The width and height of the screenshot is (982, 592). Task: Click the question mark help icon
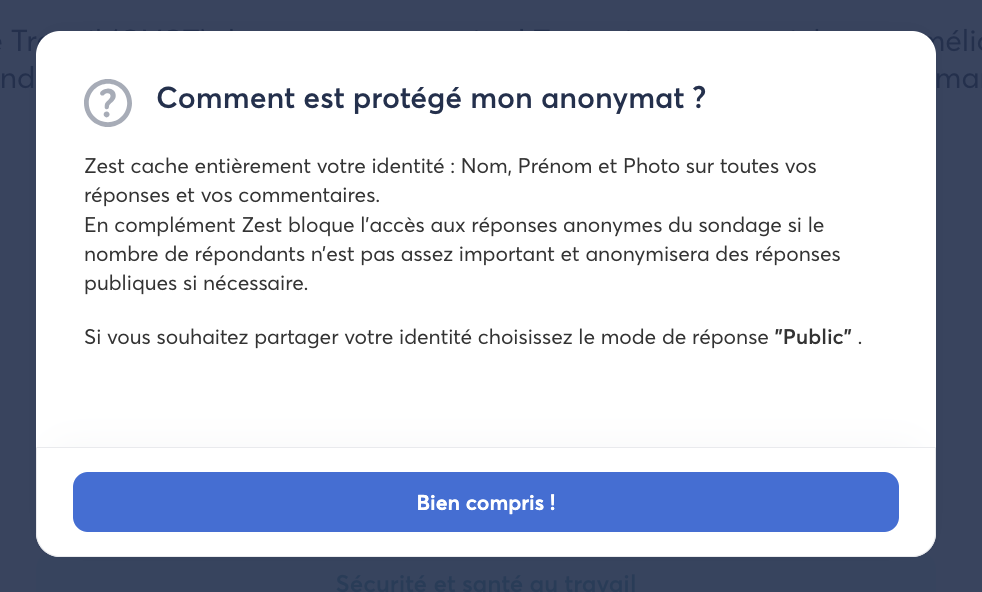tap(107, 102)
